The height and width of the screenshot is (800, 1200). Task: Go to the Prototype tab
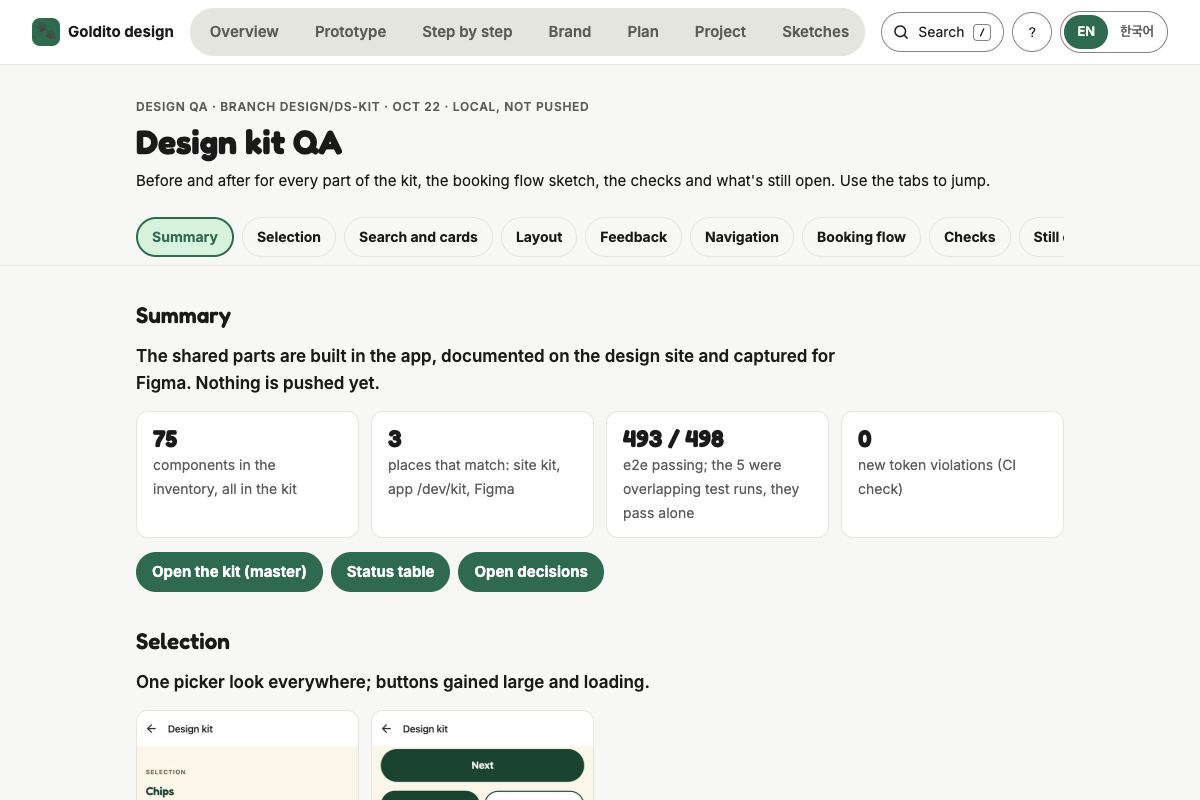coord(350,32)
